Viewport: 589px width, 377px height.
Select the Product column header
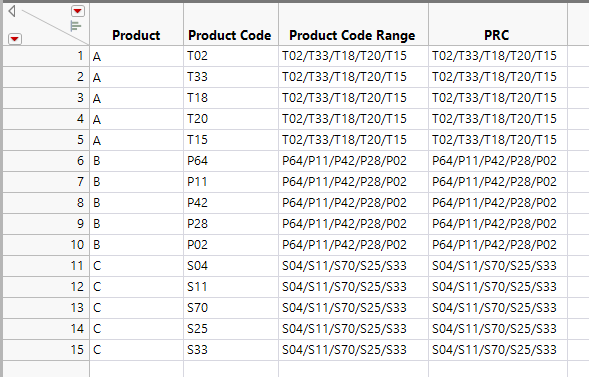(136, 35)
